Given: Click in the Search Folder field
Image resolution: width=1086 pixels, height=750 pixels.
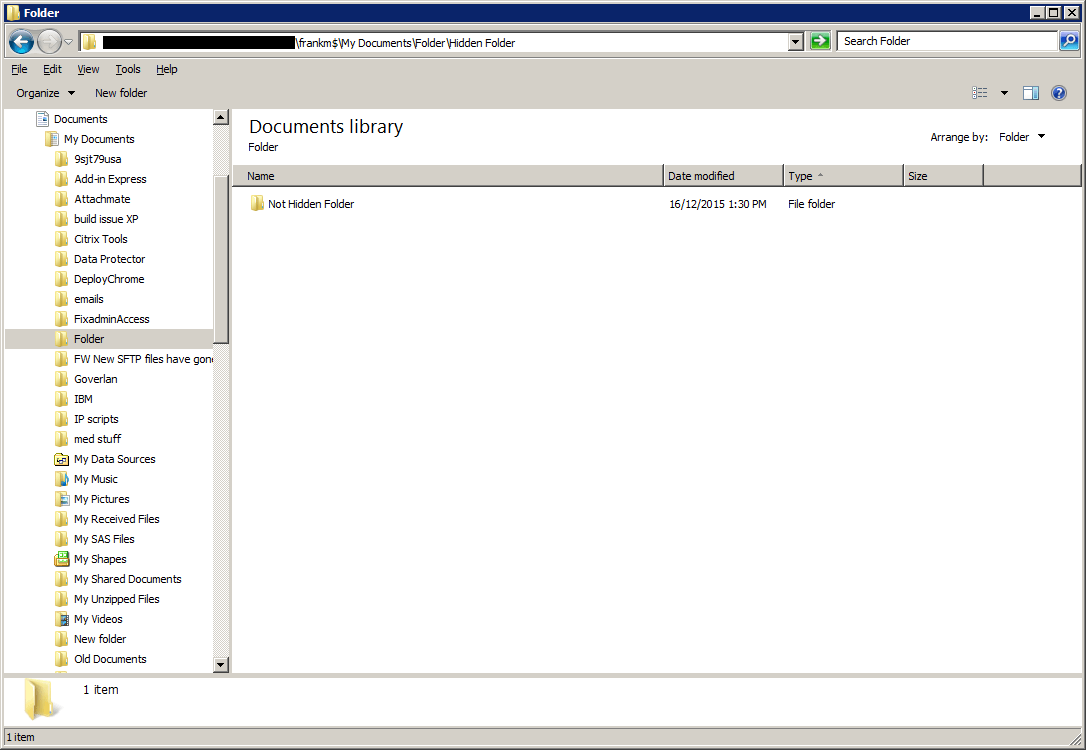Looking at the screenshot, I should [945, 41].
